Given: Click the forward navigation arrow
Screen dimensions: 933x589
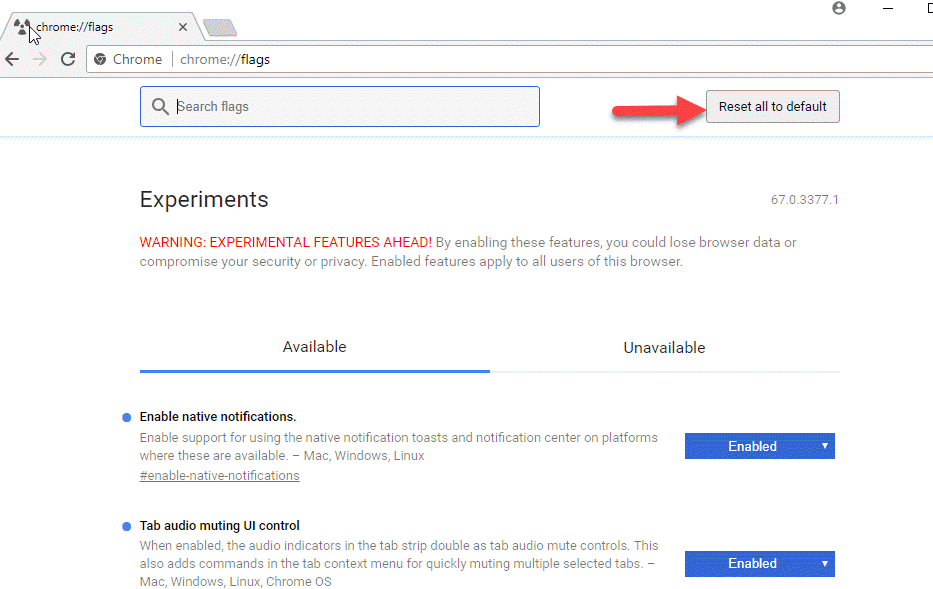Looking at the screenshot, I should [40, 59].
